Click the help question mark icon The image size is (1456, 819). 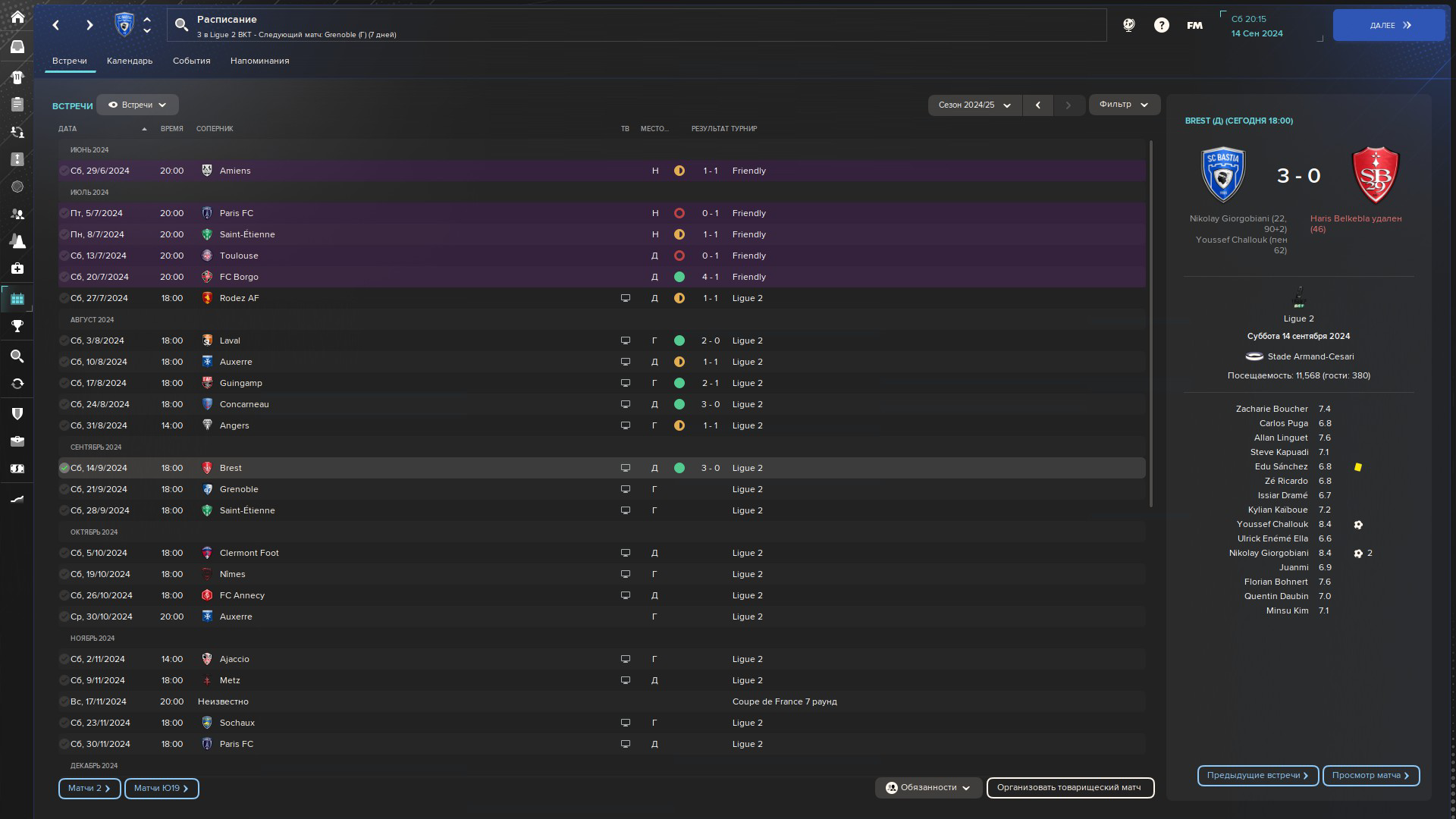1161,25
